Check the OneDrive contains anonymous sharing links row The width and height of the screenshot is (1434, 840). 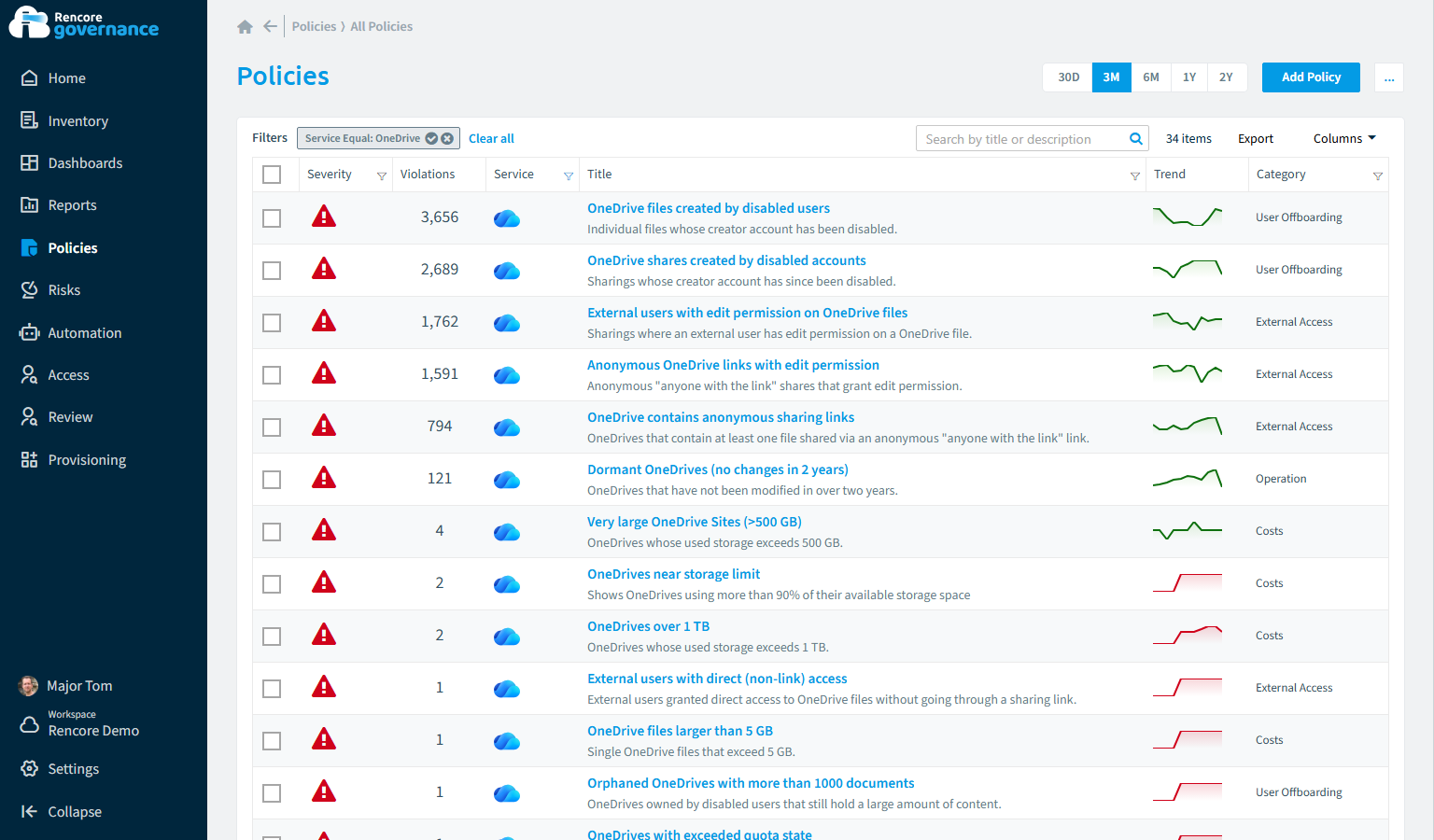(272, 427)
